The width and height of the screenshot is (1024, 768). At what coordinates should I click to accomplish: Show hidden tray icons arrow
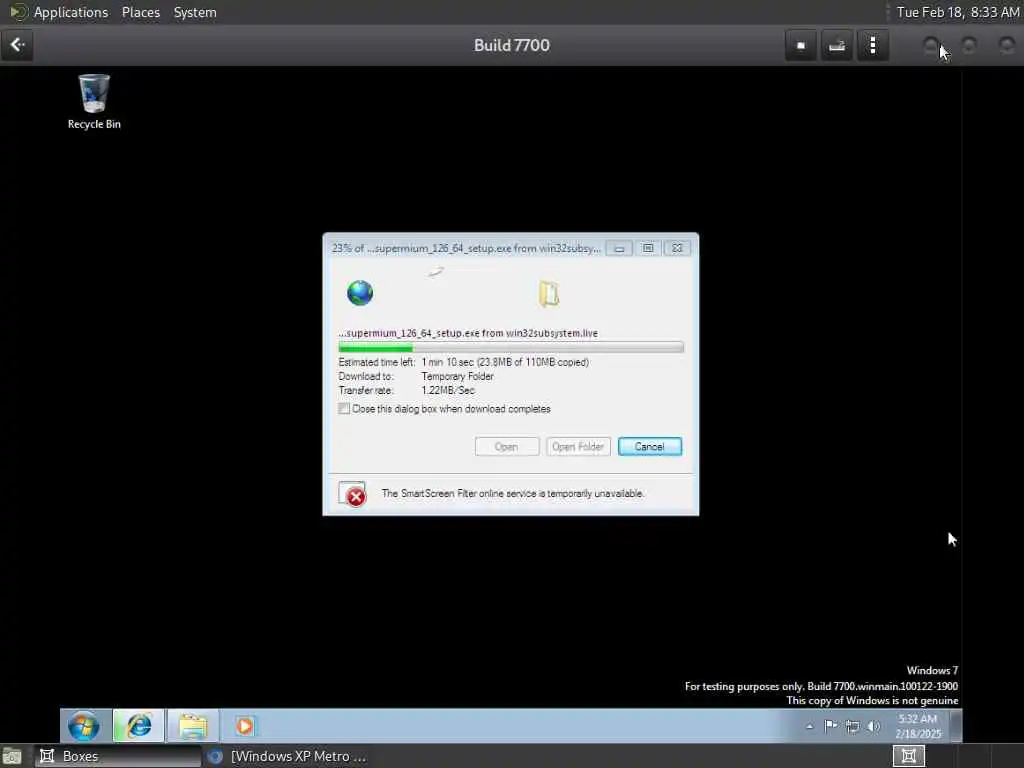[810, 726]
